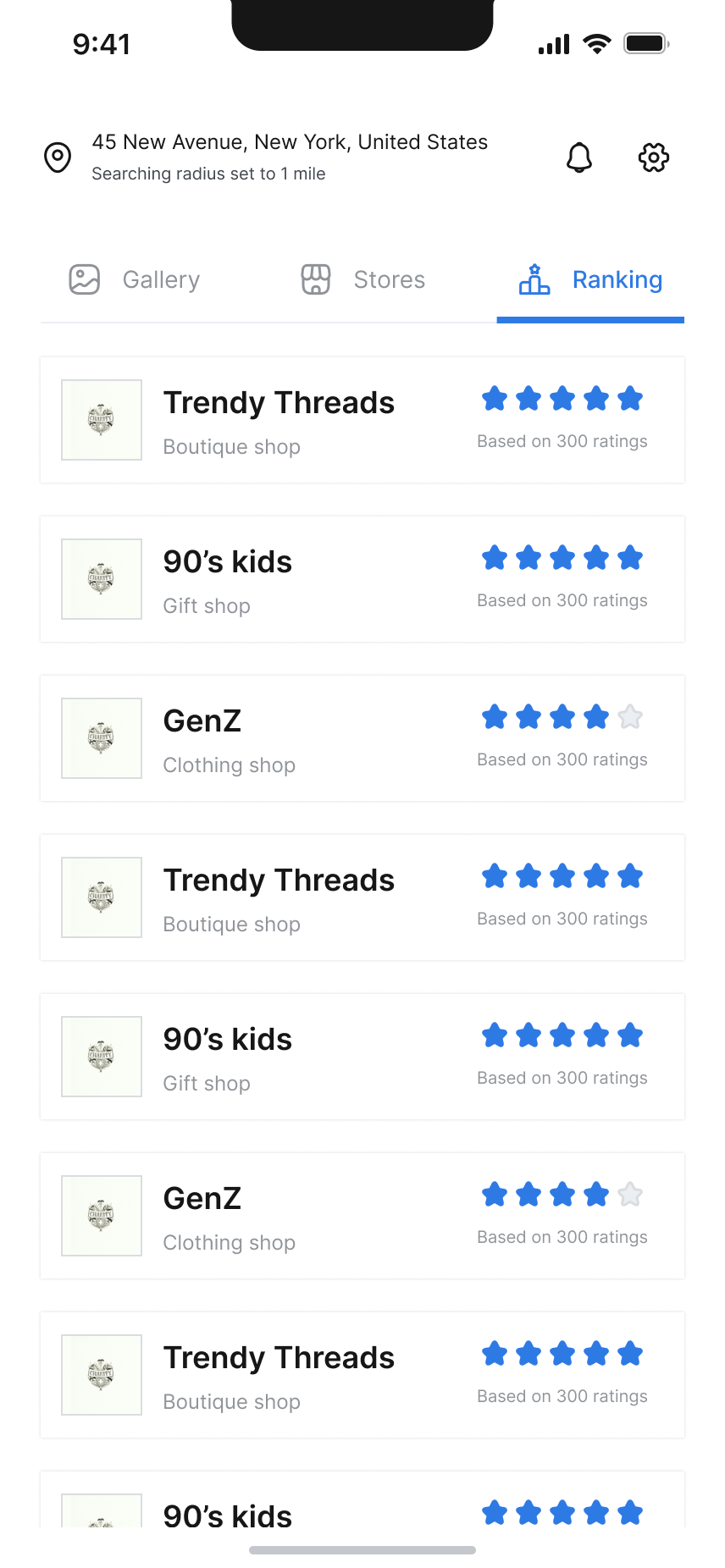This screenshot has width=725, height=1568.
Task: Open notifications via the bell icon
Action: [x=579, y=157]
